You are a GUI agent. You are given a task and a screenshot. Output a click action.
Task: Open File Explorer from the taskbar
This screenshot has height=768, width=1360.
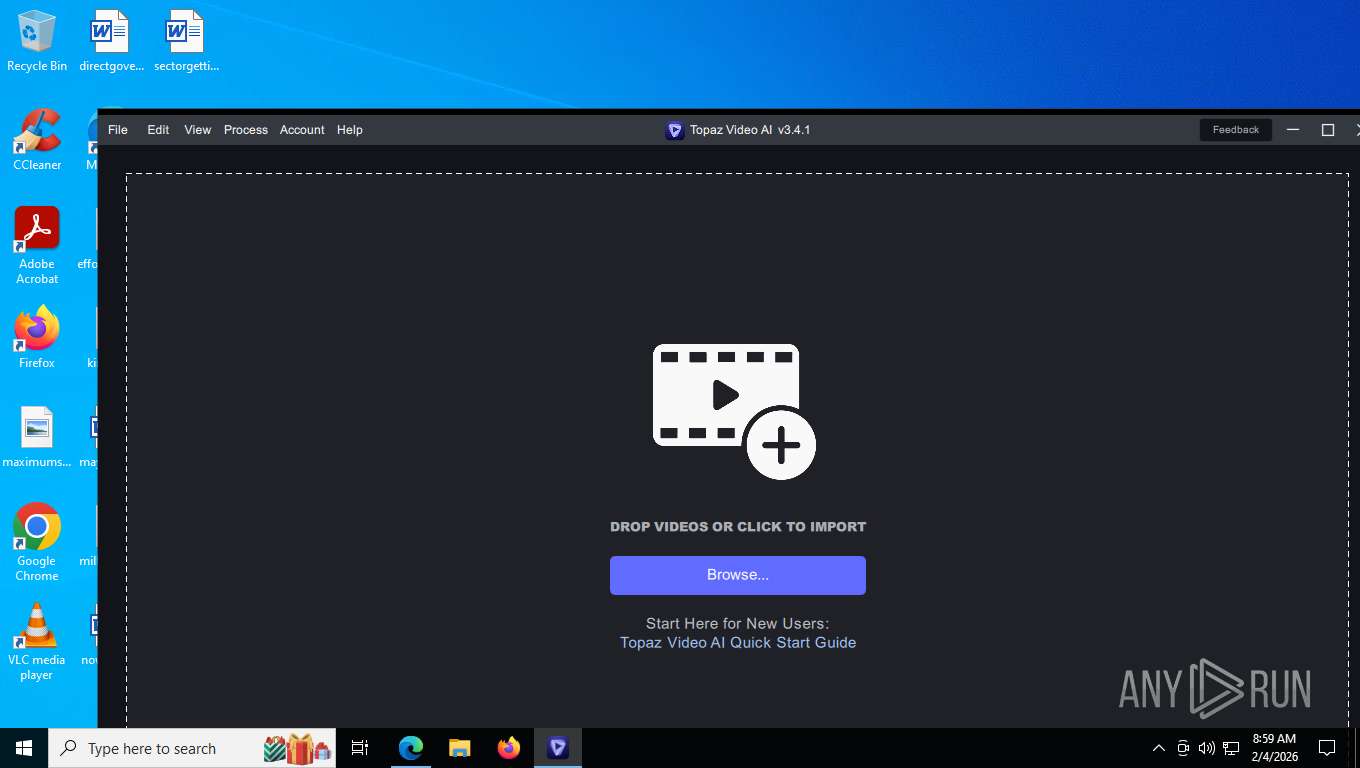coord(460,748)
